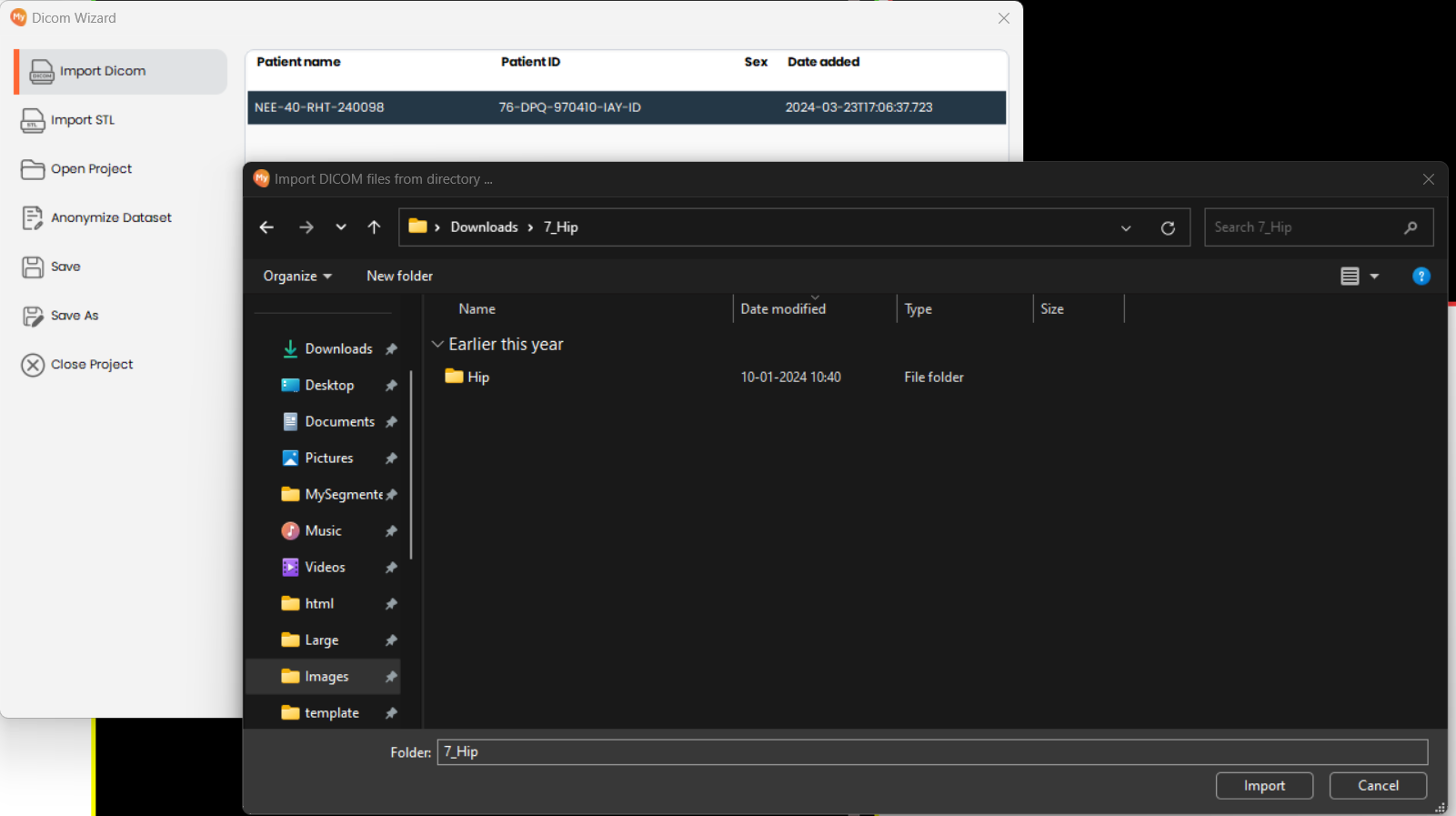
Task: Open Project via its folder icon
Action: tap(33, 169)
